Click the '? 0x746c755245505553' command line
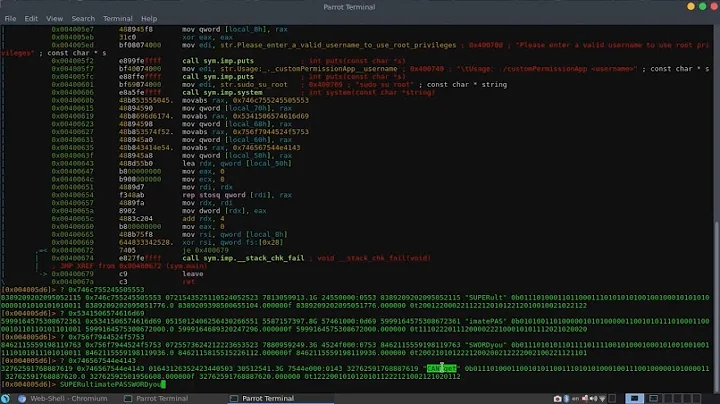Screen dimensions: 720x404 click(x=102, y=290)
